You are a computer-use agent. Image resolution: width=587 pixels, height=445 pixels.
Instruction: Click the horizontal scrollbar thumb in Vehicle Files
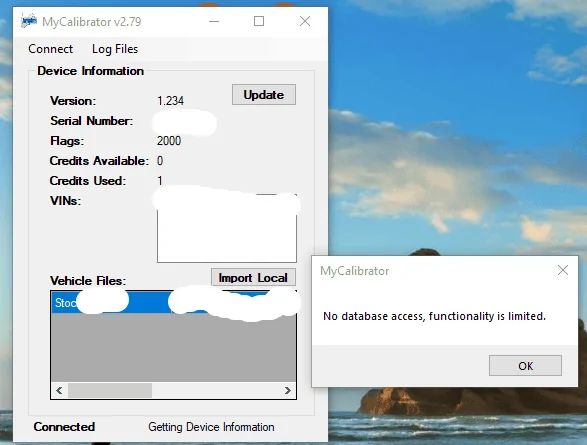coord(110,390)
